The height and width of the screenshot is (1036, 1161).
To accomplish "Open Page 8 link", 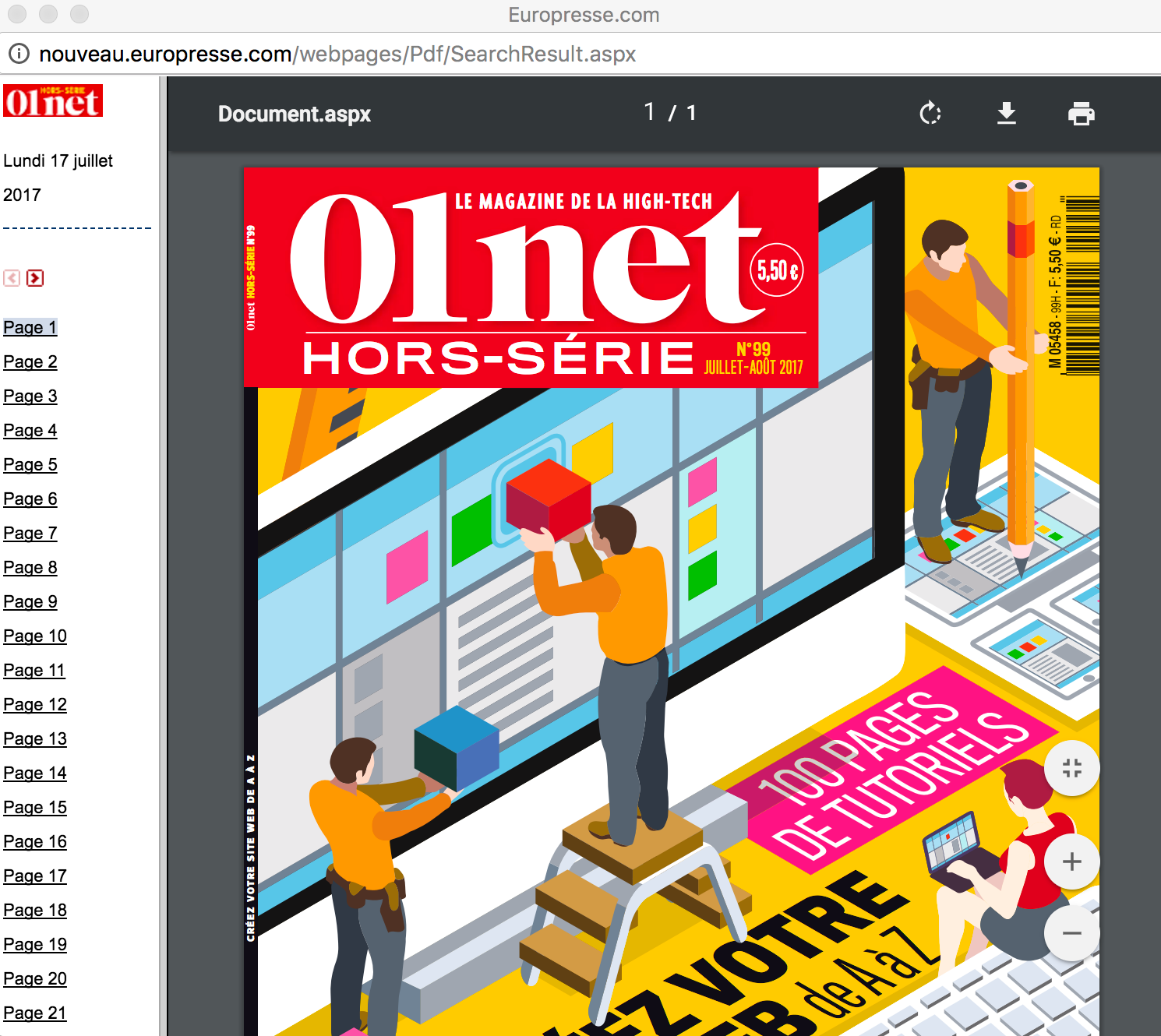I will [x=30, y=567].
